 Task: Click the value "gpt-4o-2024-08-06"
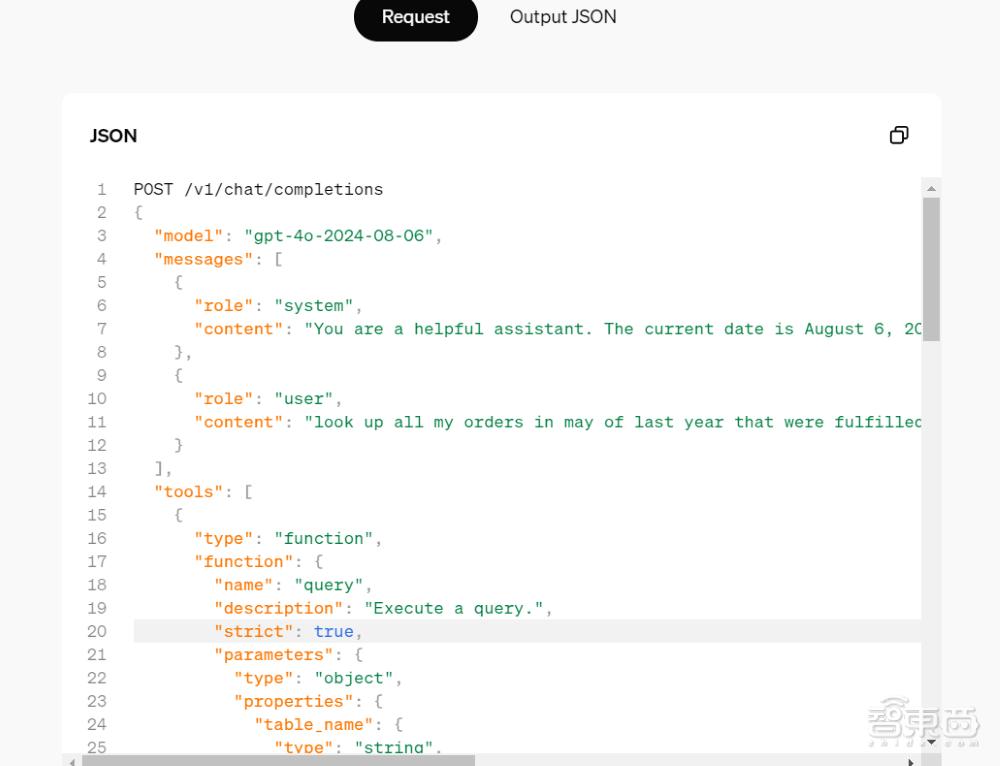[339, 236]
